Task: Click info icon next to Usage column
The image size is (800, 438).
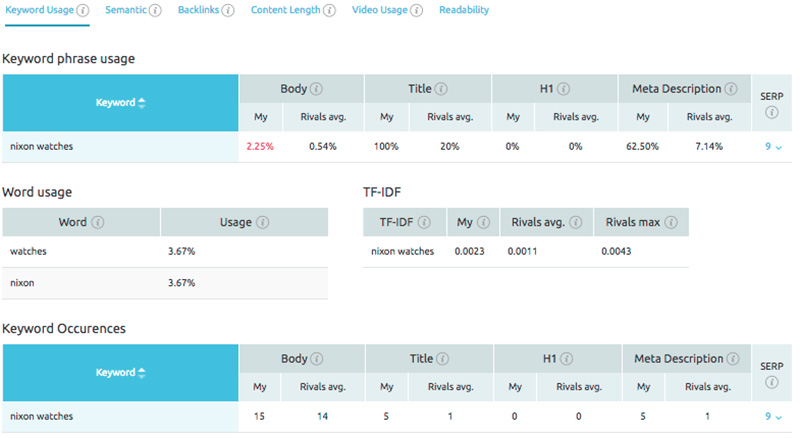Action: pyautogui.click(x=262, y=222)
